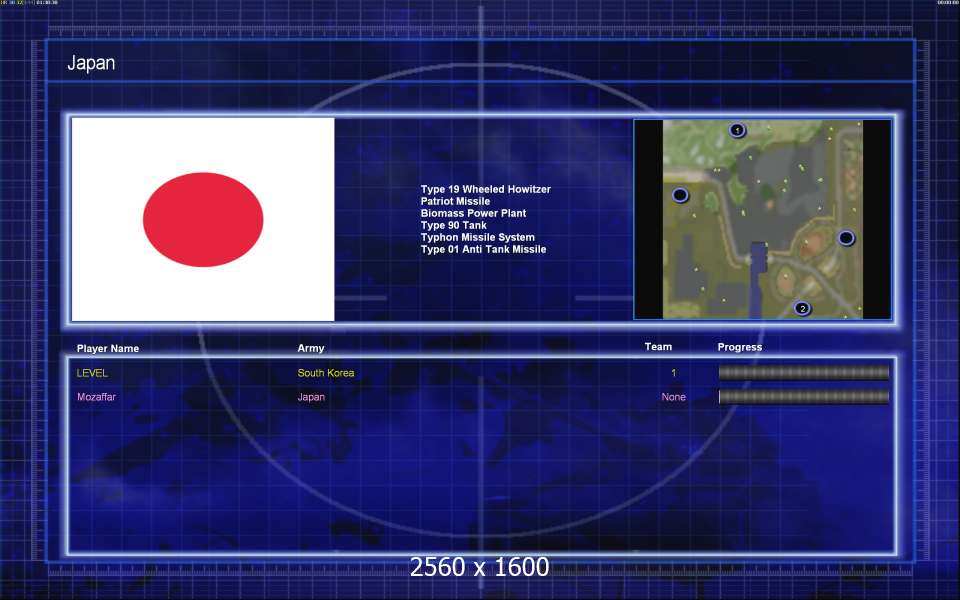Click Mozaffar player's progress bar
The height and width of the screenshot is (600, 960).
coord(804,397)
